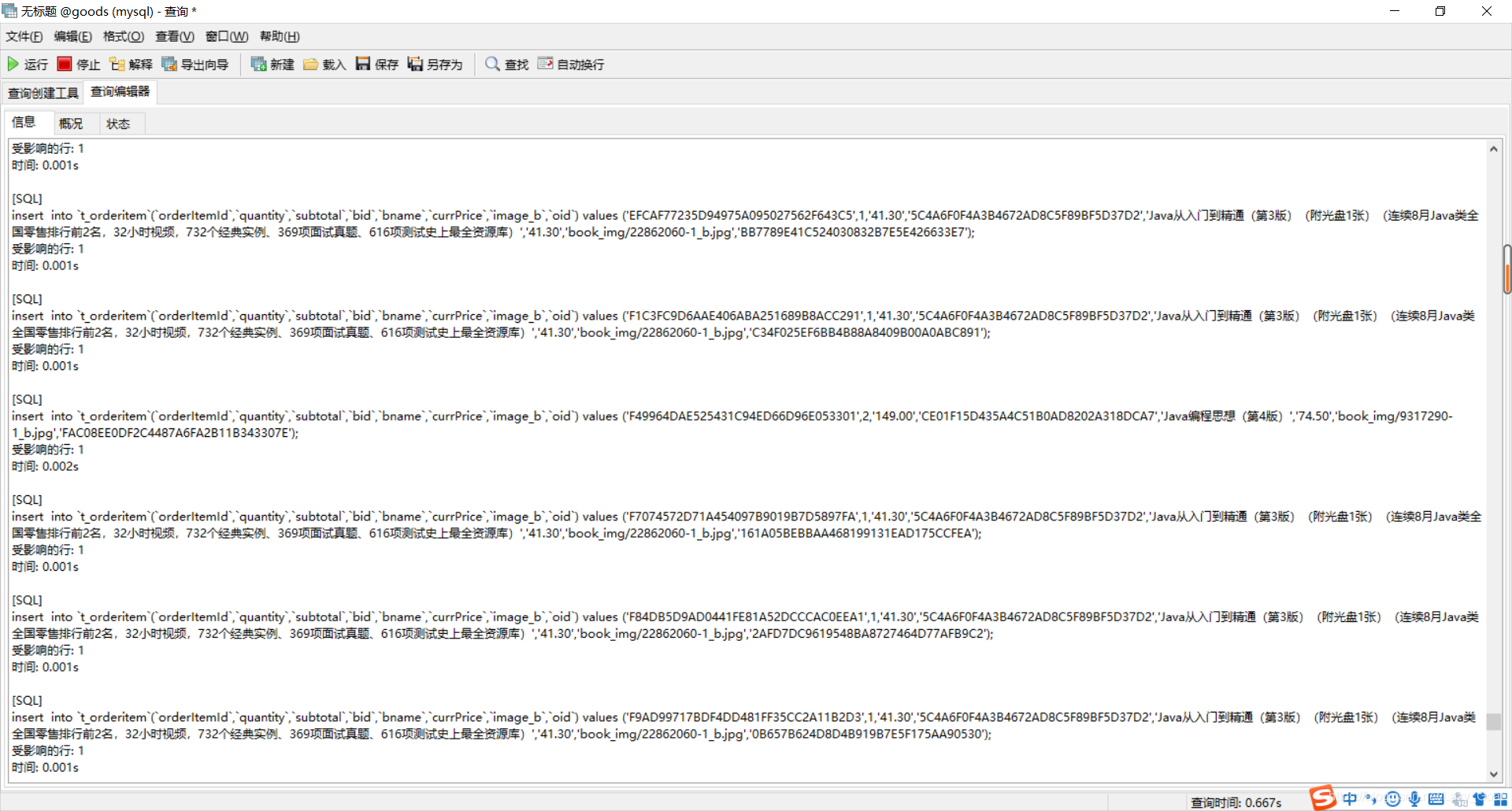Stop the query with 停止 button
The width and height of the screenshot is (1512, 811).
pos(79,65)
